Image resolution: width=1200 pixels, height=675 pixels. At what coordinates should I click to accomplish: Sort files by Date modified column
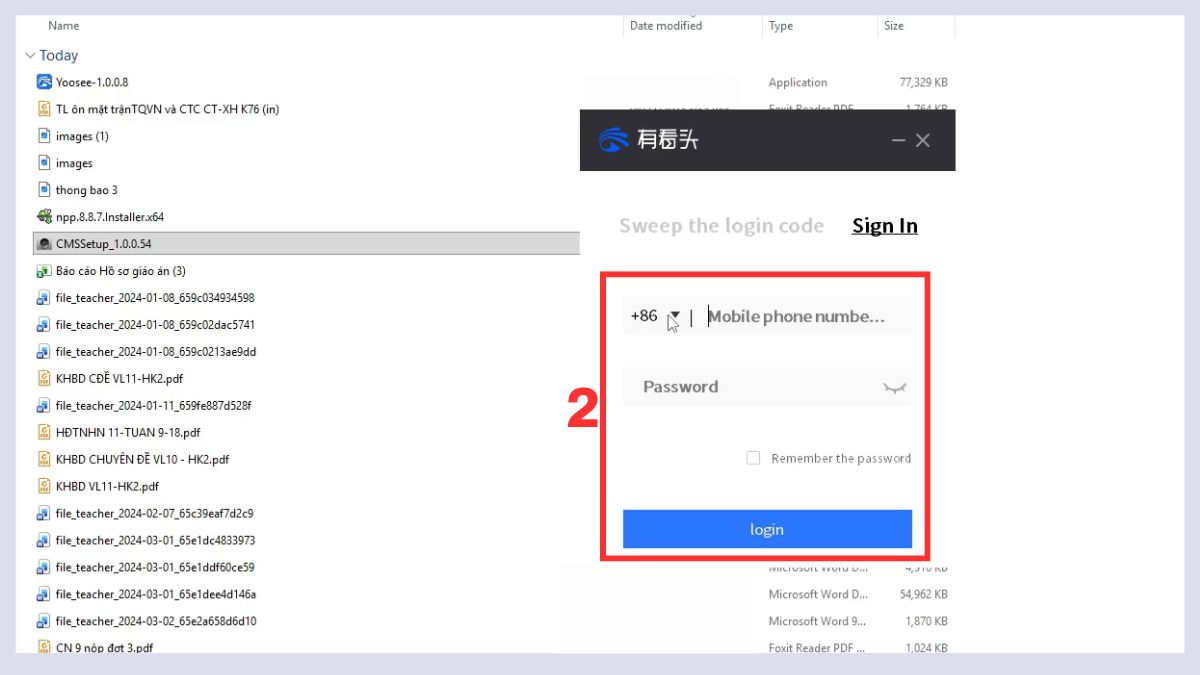click(666, 26)
